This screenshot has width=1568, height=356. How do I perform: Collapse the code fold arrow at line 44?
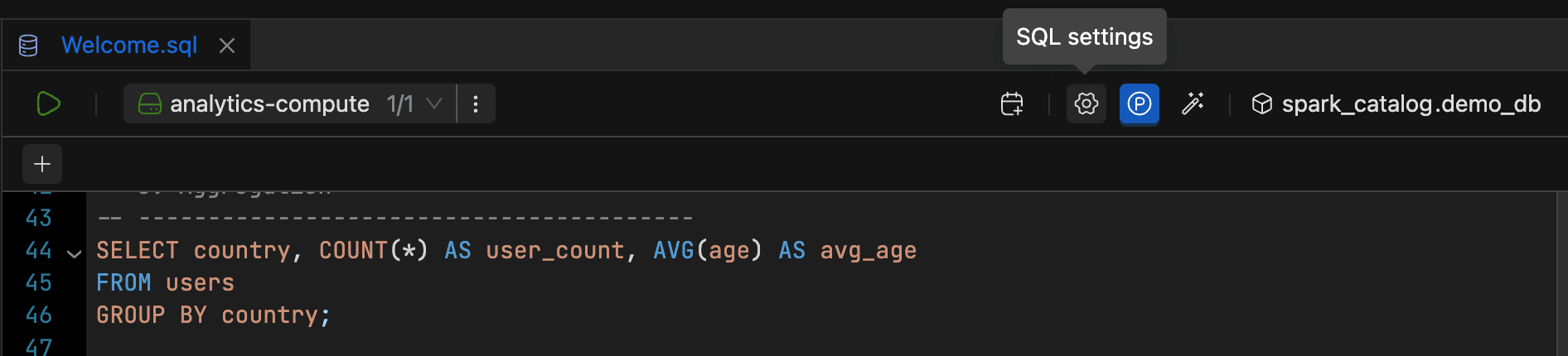click(x=74, y=253)
